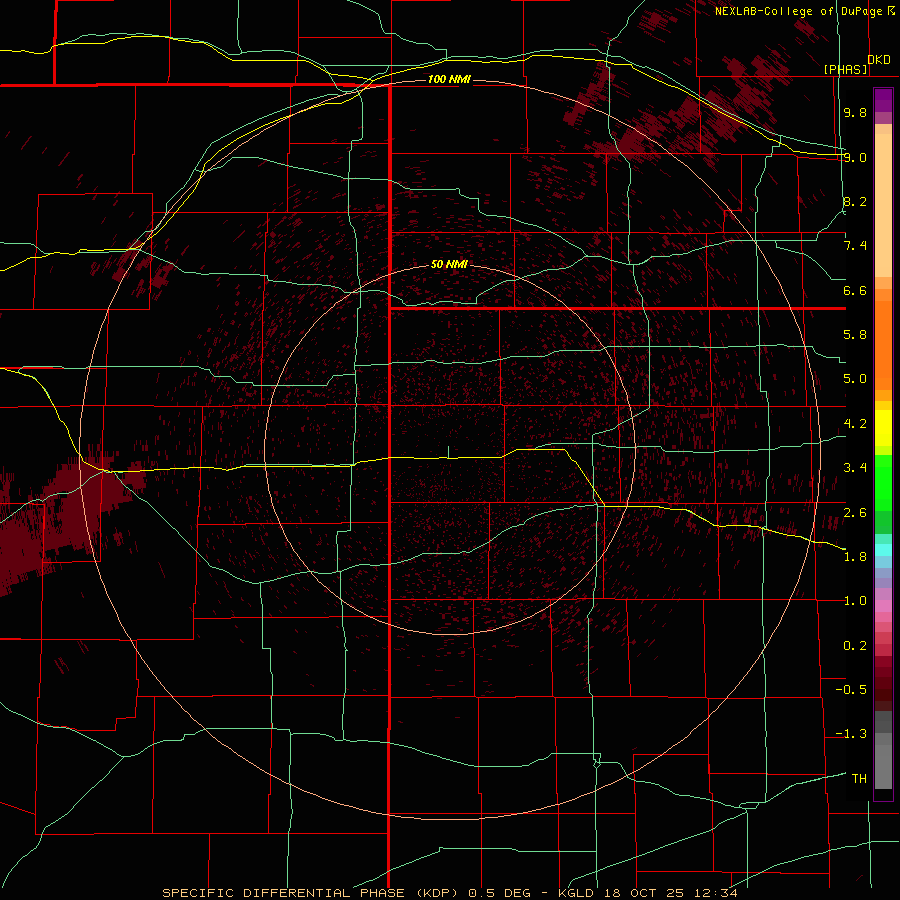
Task: Click the 4.2 value on color scale
Action: coord(855,424)
